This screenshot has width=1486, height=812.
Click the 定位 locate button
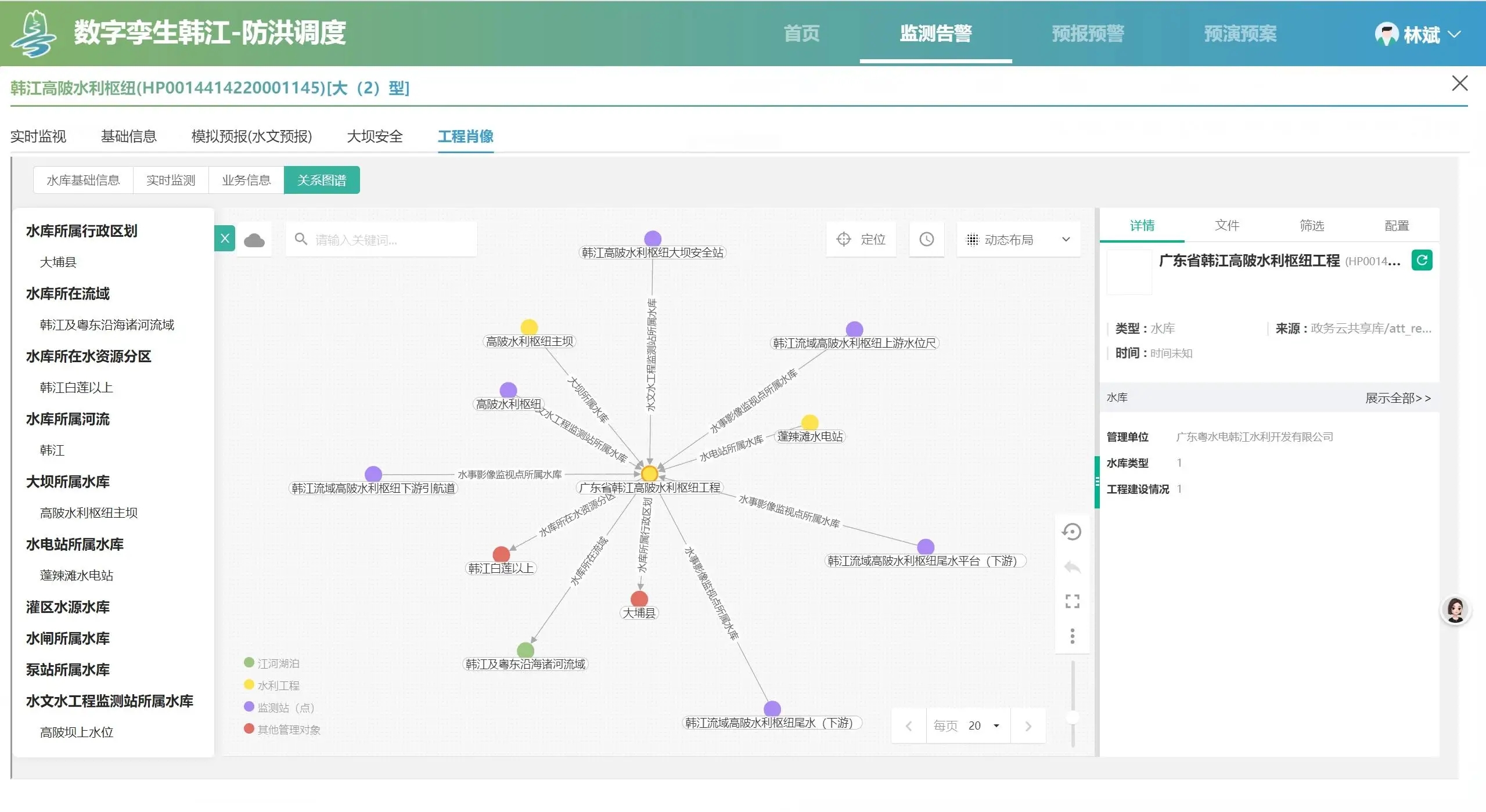(861, 239)
